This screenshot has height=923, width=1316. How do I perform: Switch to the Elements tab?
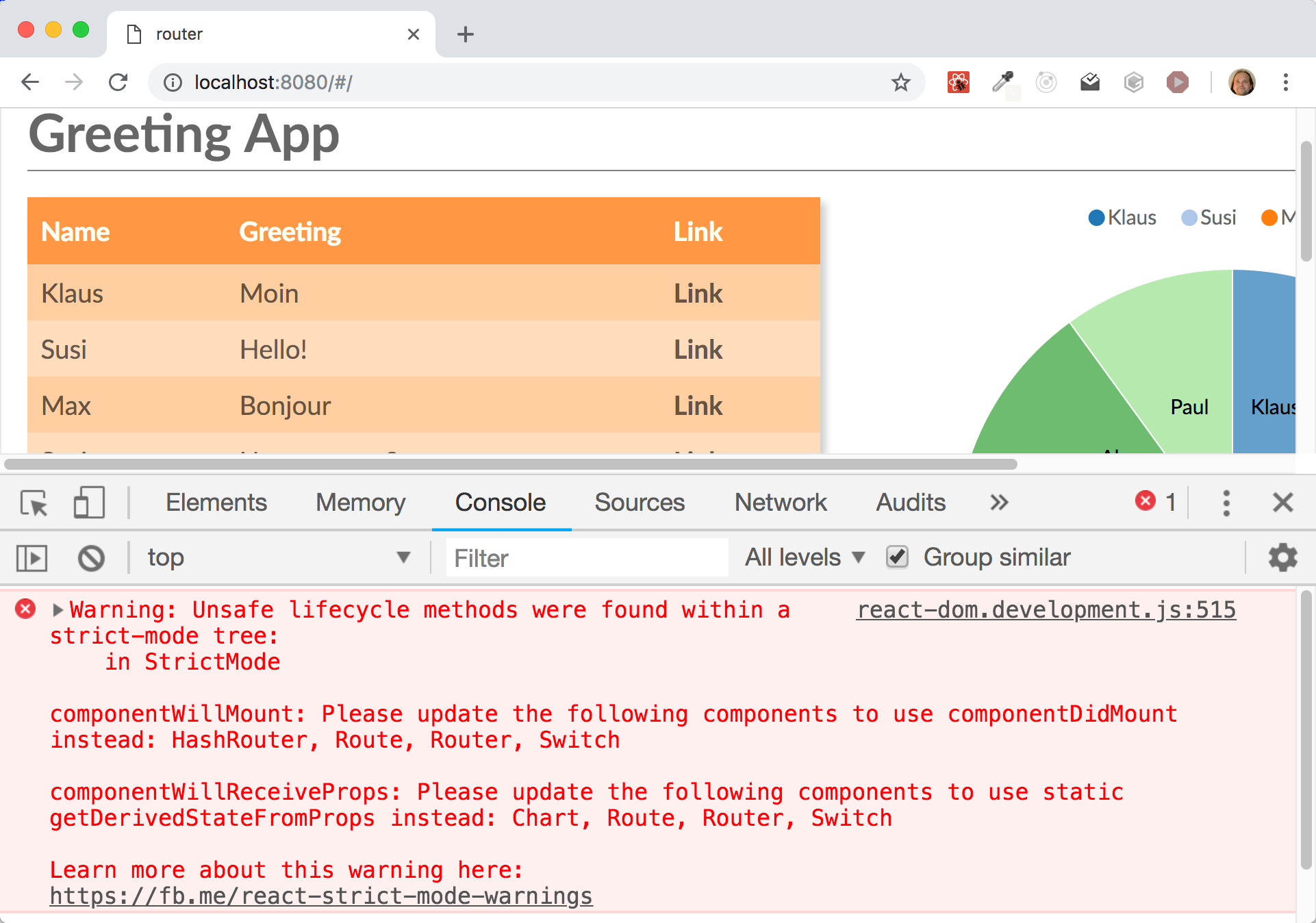[216, 503]
